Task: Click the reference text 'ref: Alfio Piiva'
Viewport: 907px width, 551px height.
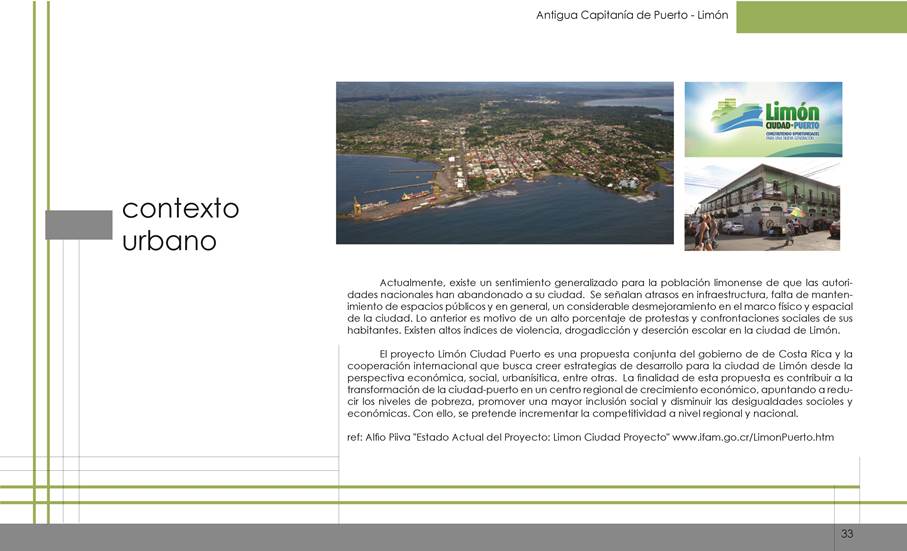Action: [379, 437]
